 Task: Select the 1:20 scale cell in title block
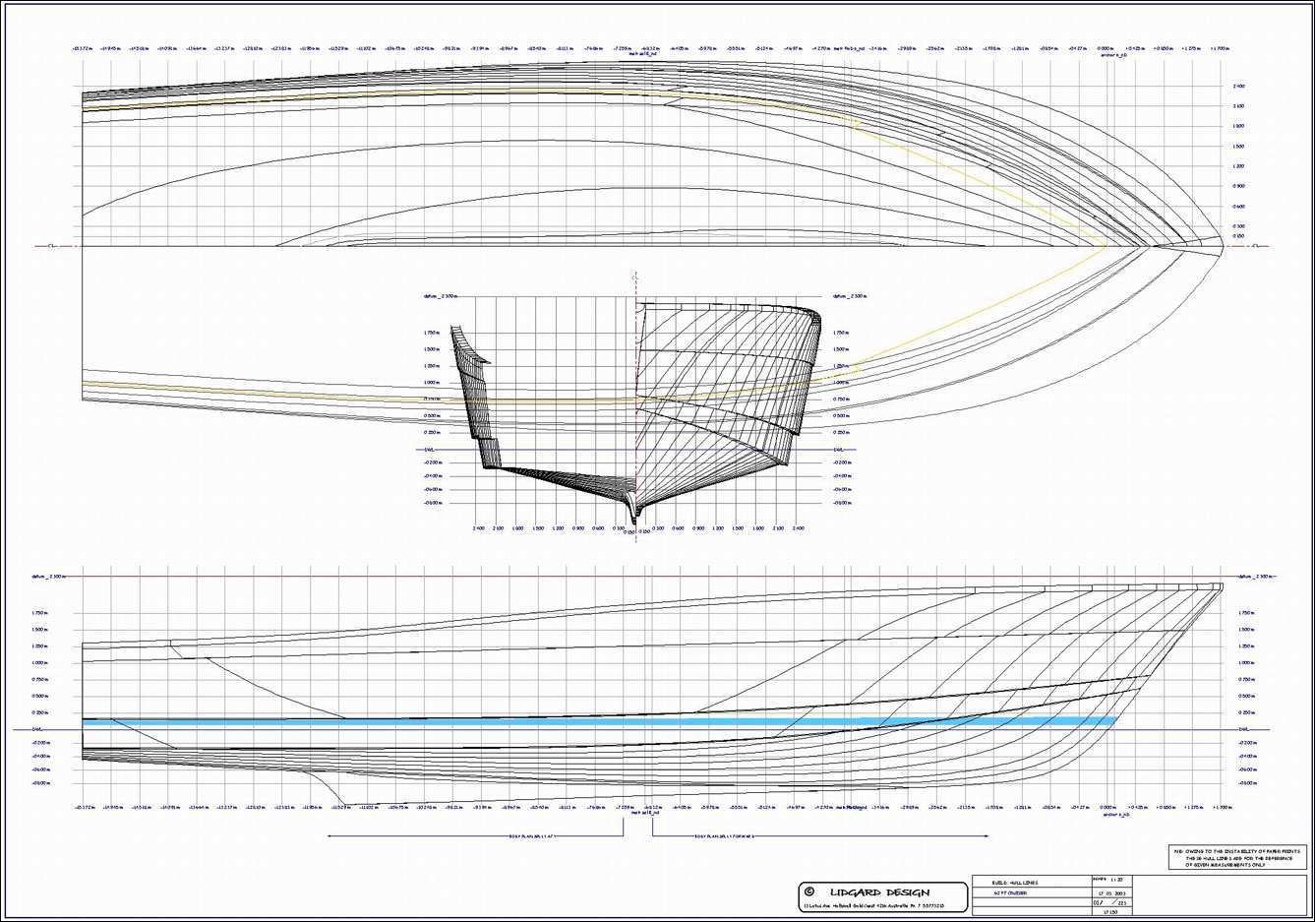coord(1112,880)
